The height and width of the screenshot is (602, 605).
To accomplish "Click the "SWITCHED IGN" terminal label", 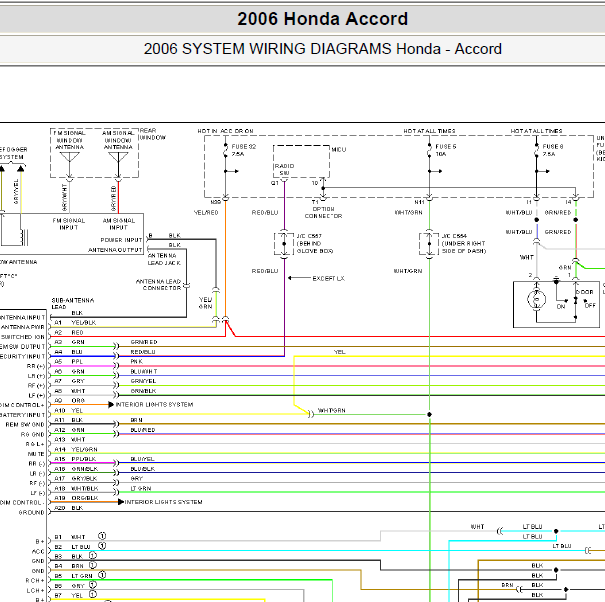I will click(x=23, y=337).
